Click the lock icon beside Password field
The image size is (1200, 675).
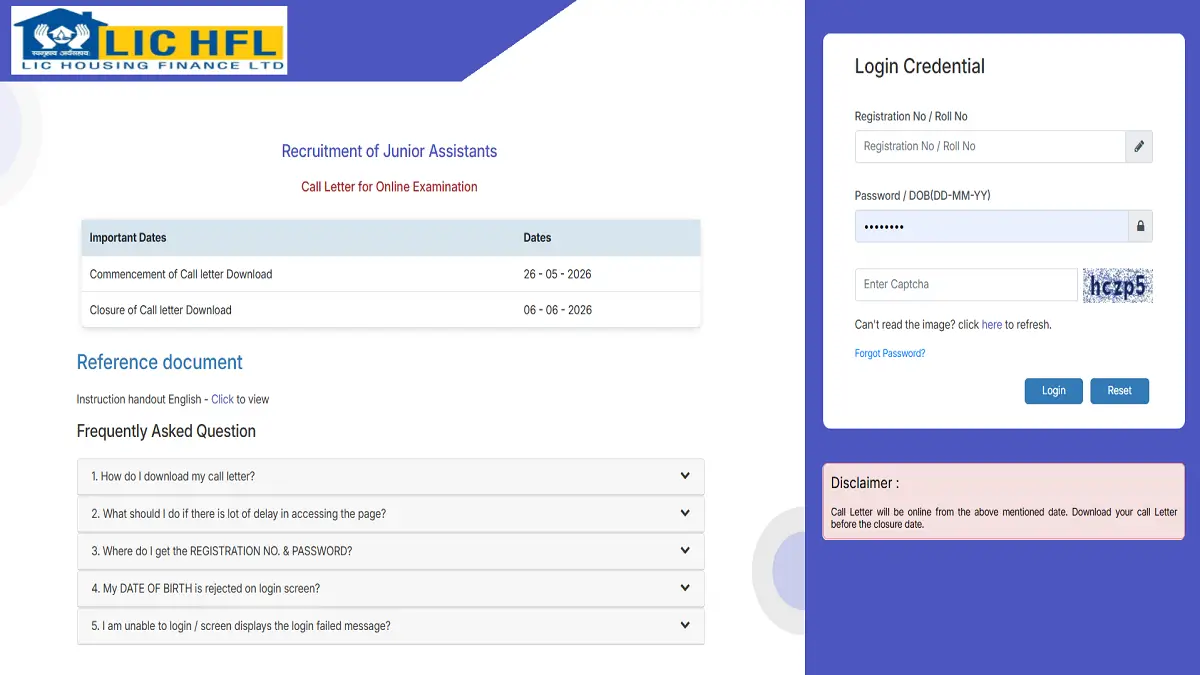pos(1140,226)
